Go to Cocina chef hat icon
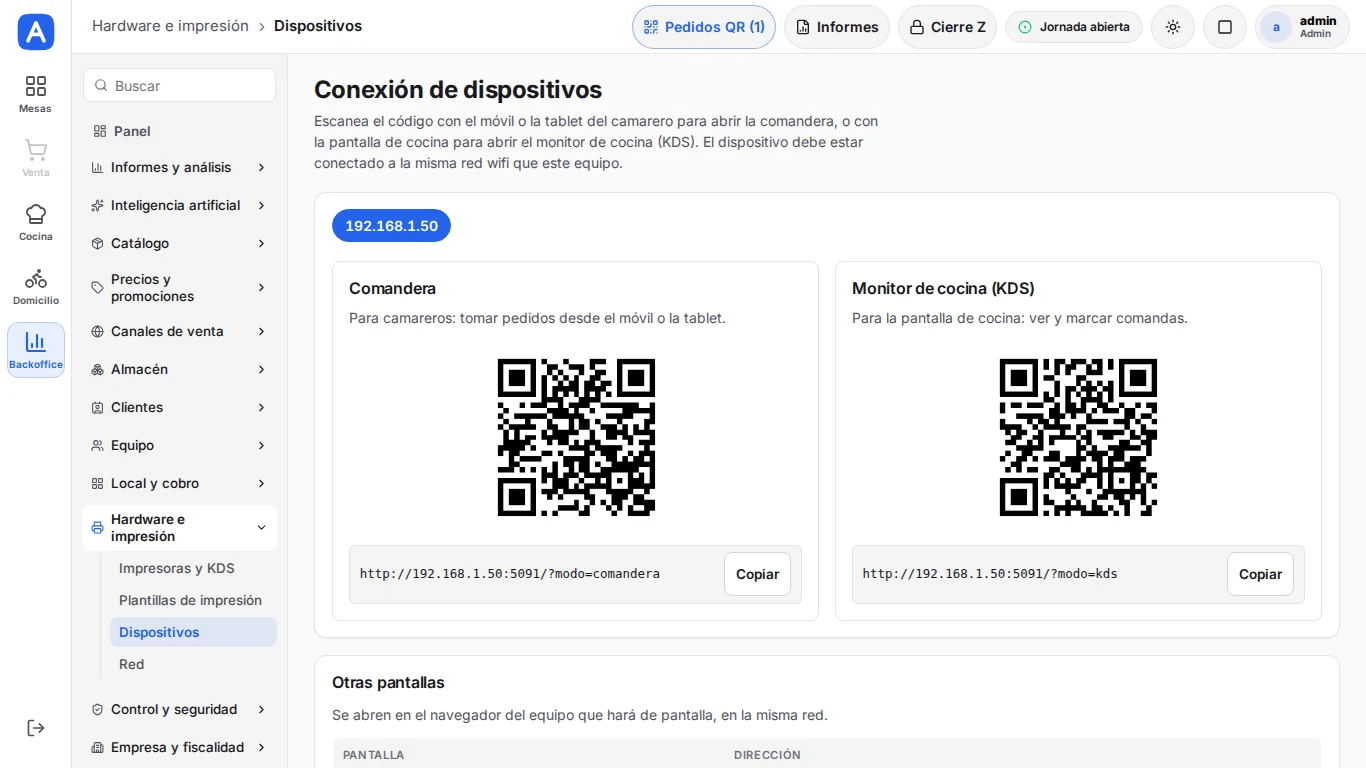Viewport: 1366px width, 768px height. coord(36,222)
